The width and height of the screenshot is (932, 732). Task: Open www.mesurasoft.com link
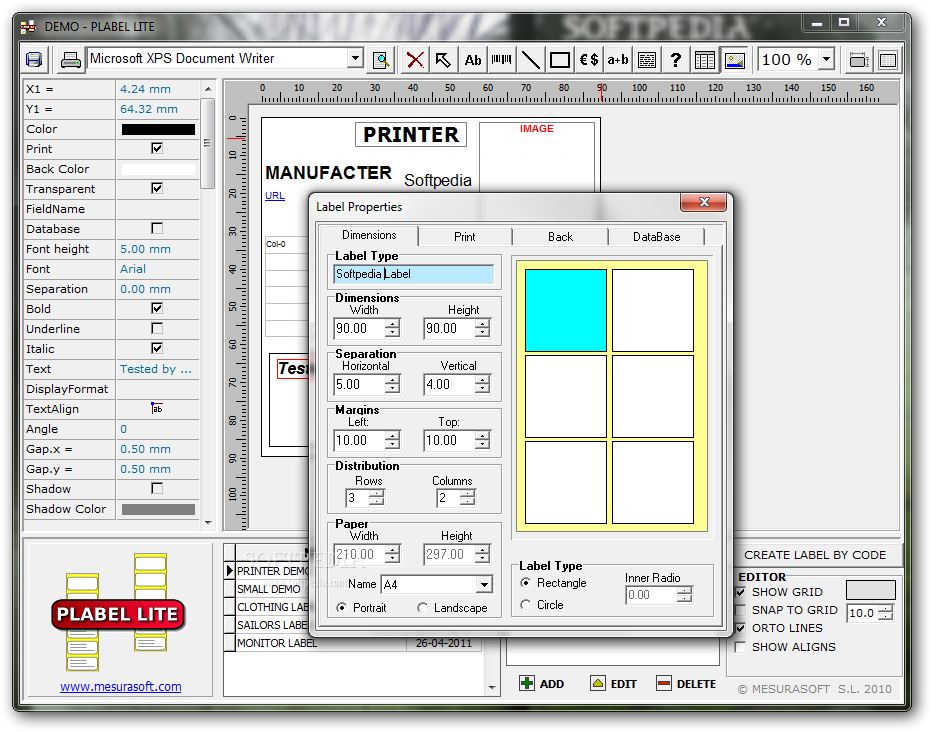click(121, 687)
